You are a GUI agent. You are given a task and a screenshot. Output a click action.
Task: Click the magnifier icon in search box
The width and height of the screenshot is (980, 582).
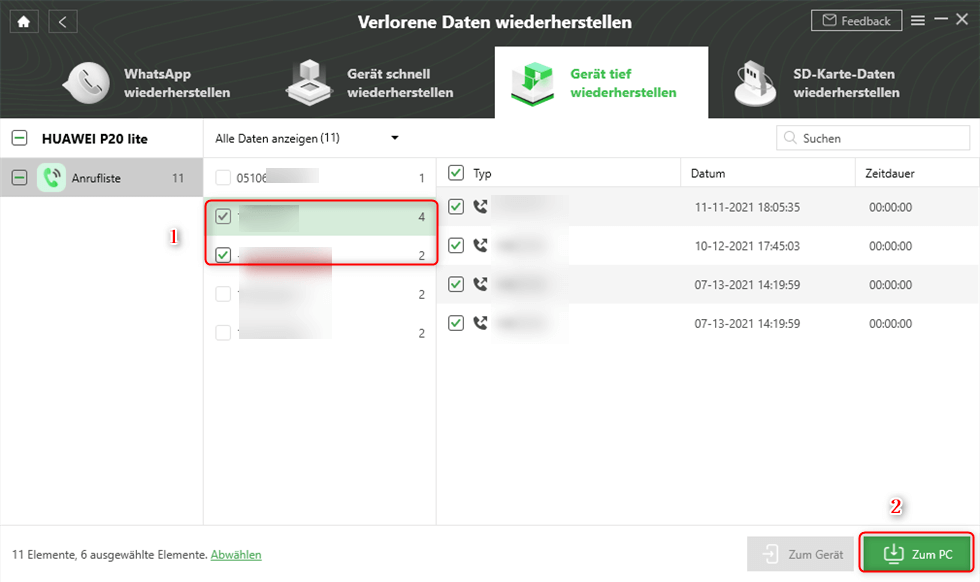(x=791, y=138)
